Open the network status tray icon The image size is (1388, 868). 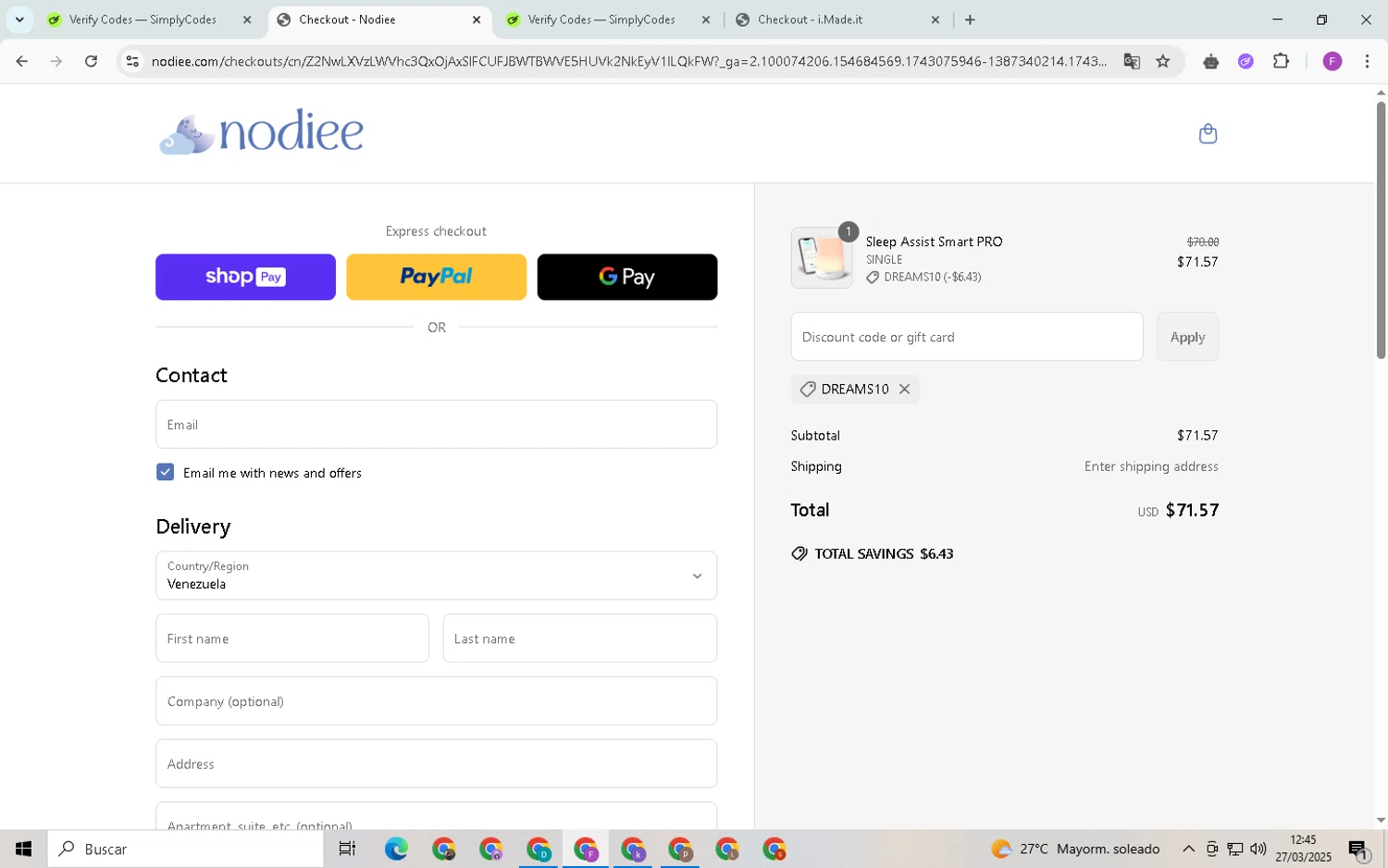coord(1235,849)
